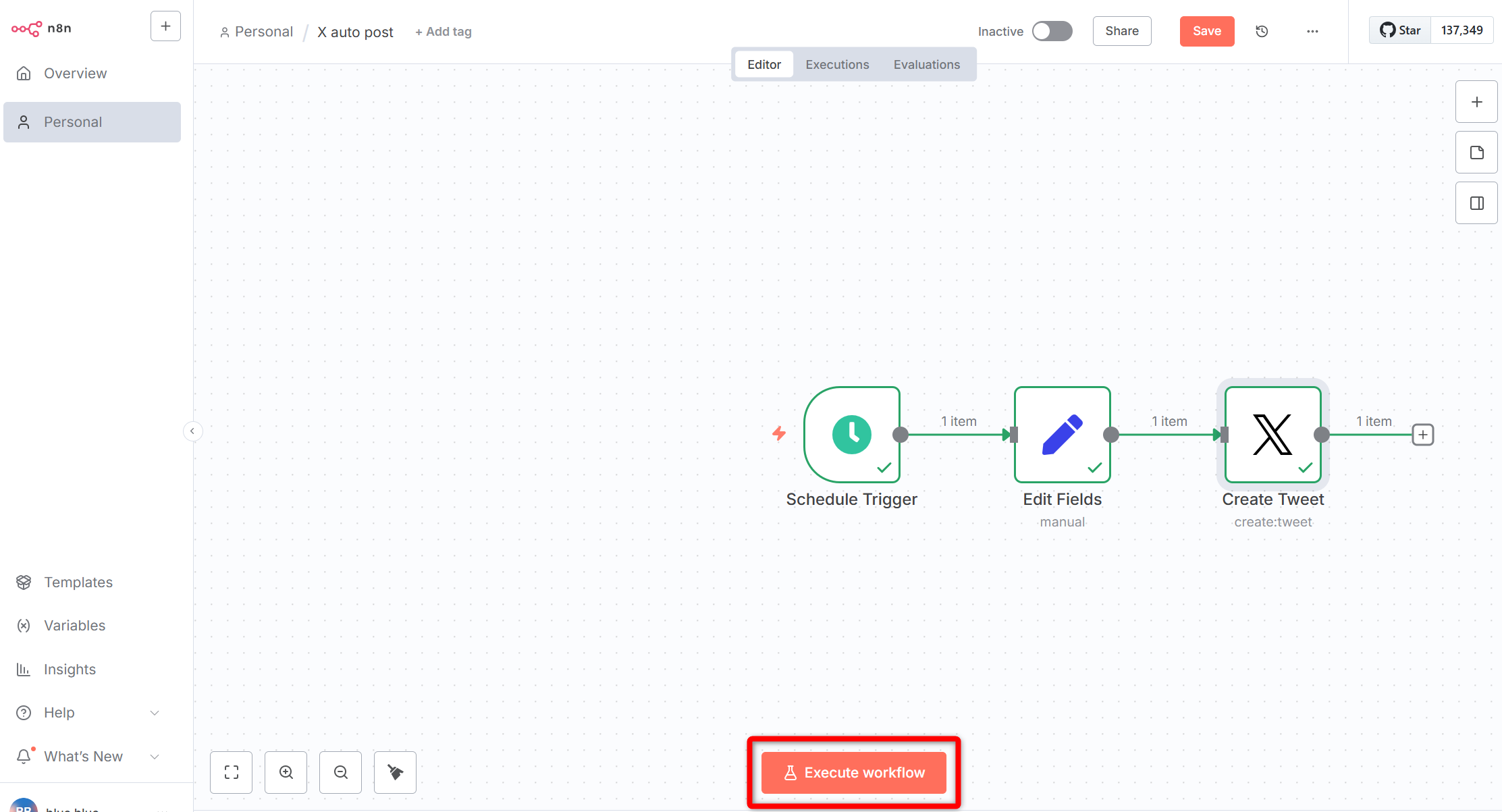Viewport: 1502px width, 812px height.
Task: Click the plus button beside the n8n logo
Action: 165,26
